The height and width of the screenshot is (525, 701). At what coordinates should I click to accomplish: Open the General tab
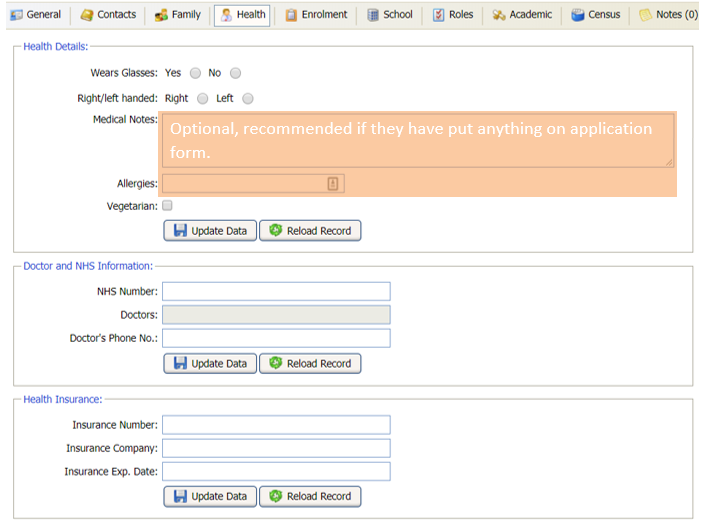[x=36, y=15]
